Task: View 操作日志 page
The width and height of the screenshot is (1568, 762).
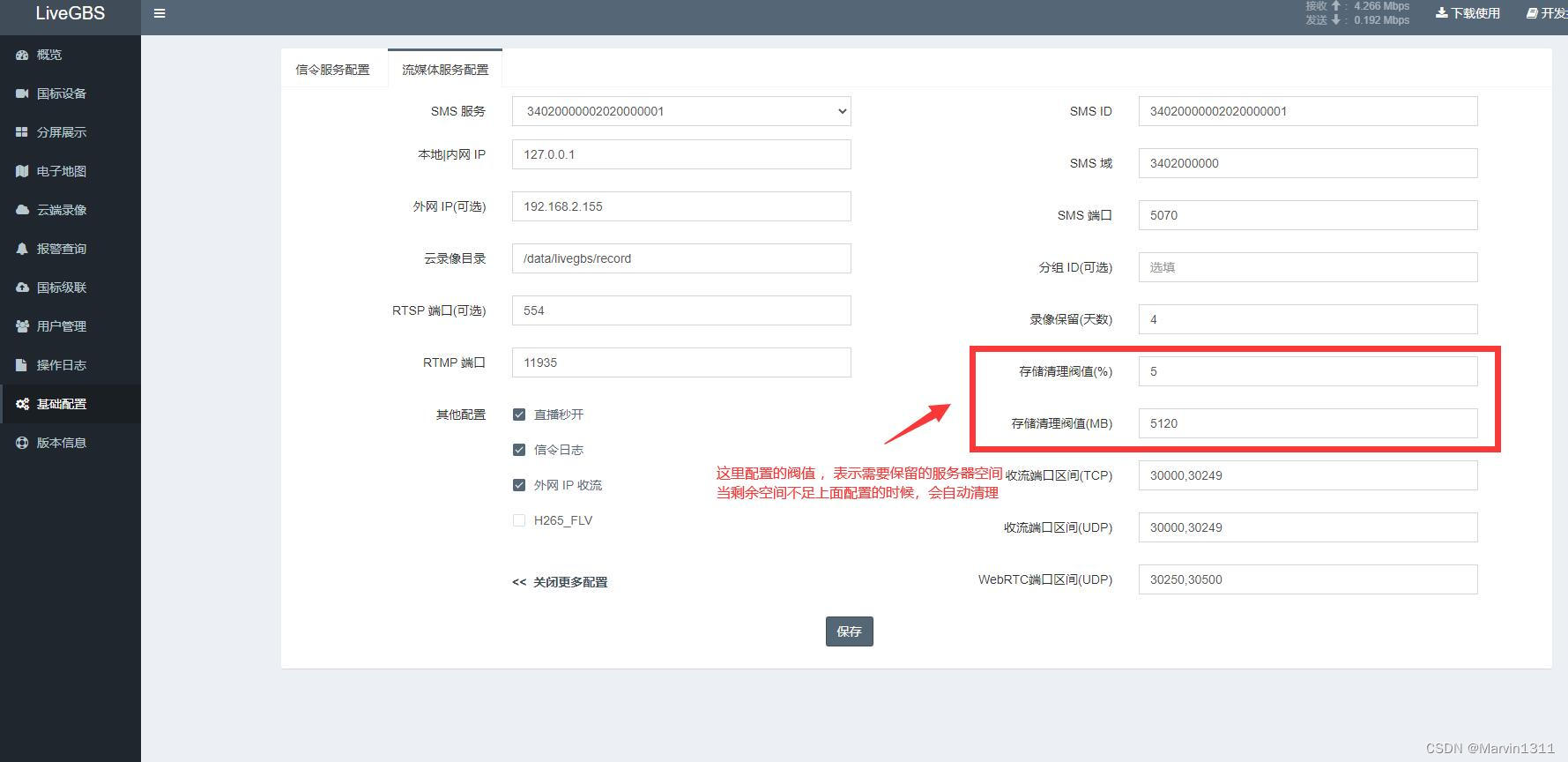Action: 71,365
